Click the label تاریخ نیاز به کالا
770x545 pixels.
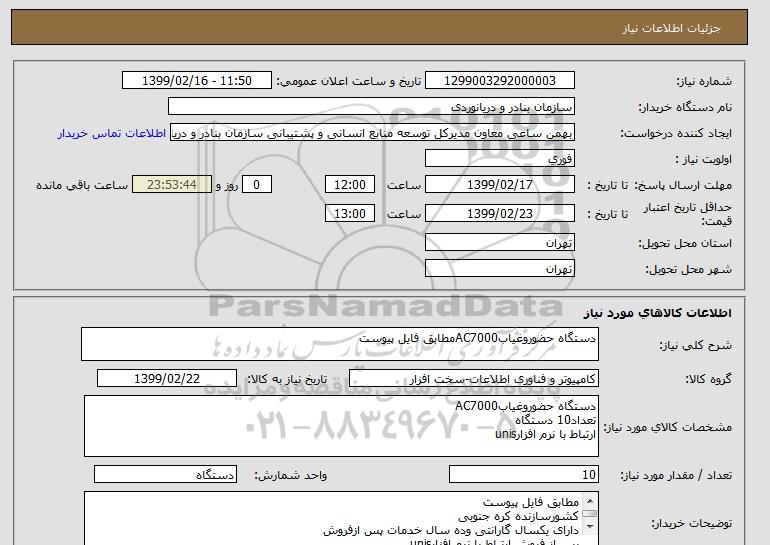pyautogui.click(x=287, y=379)
